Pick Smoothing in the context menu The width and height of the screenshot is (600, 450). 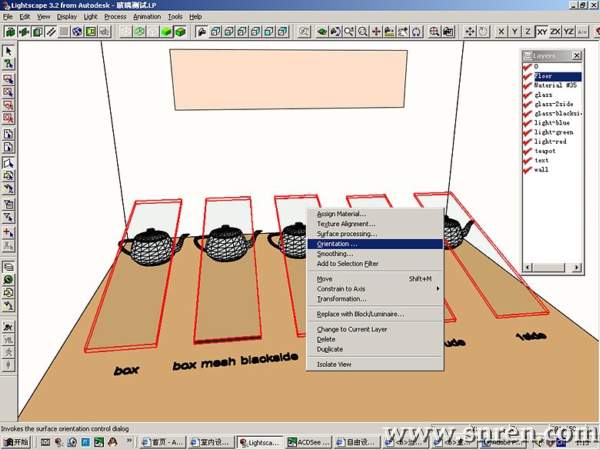(375, 254)
